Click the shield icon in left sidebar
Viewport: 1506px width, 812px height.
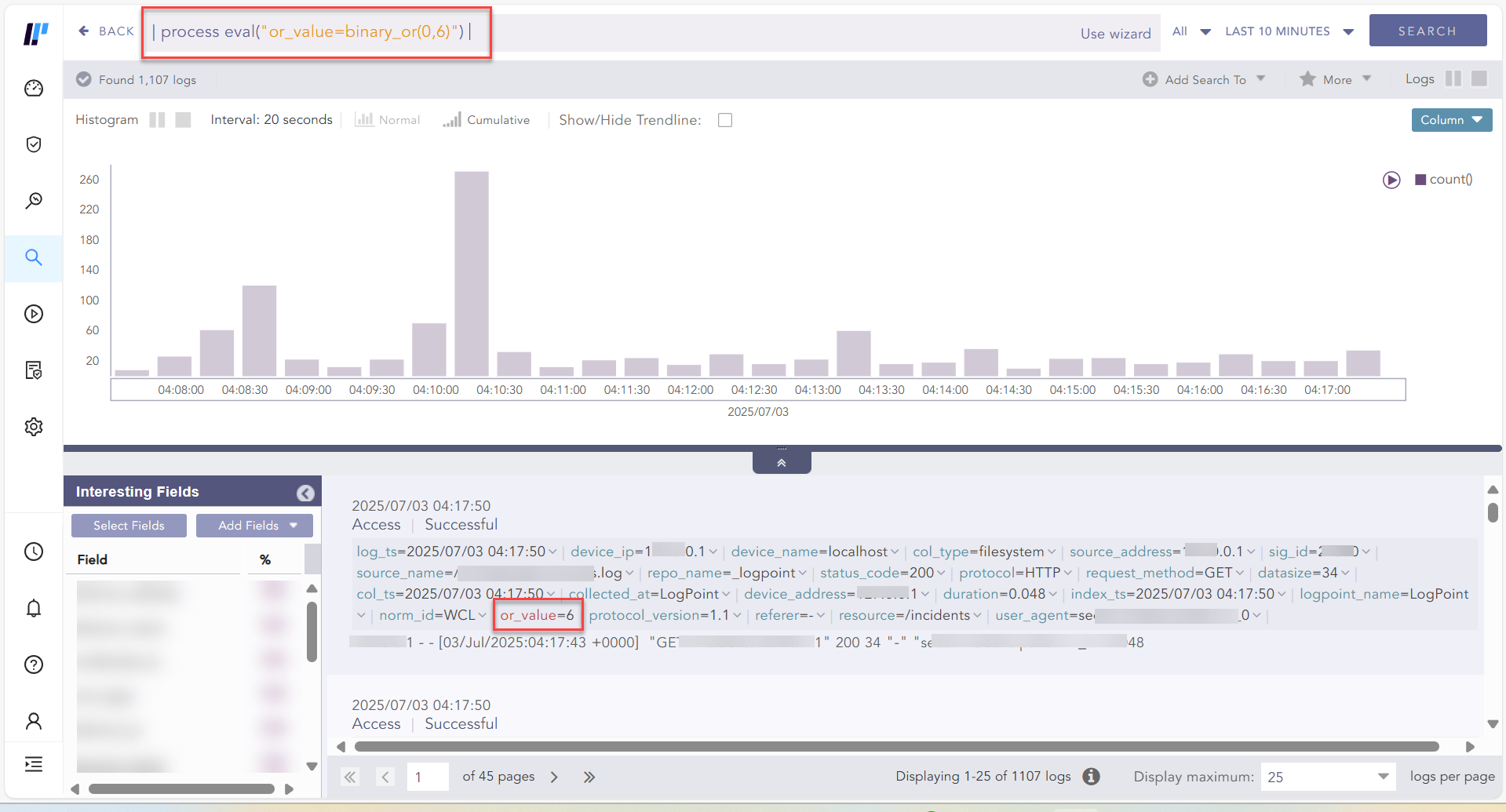[x=34, y=144]
